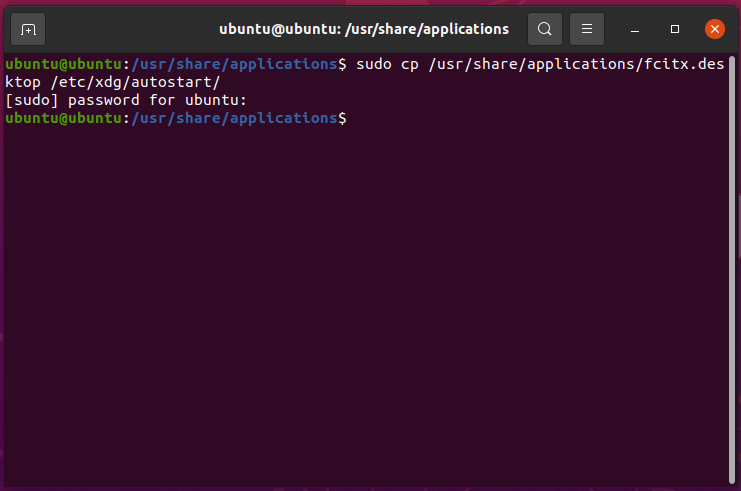The height and width of the screenshot is (491, 741).
Task: Click the [sudo] password for ubuntu line
Action: [126, 100]
